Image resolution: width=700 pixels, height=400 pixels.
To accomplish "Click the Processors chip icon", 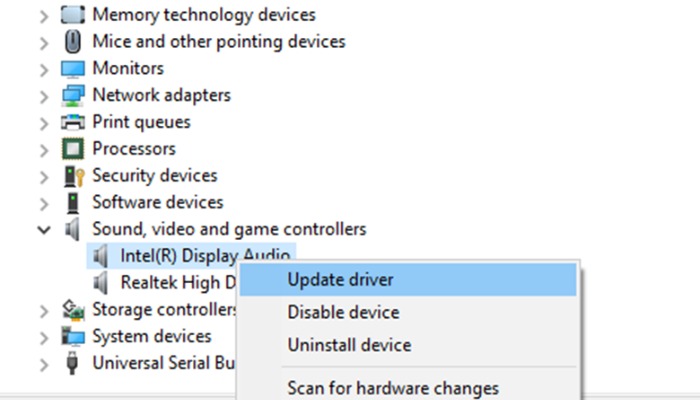I will click(x=72, y=149).
